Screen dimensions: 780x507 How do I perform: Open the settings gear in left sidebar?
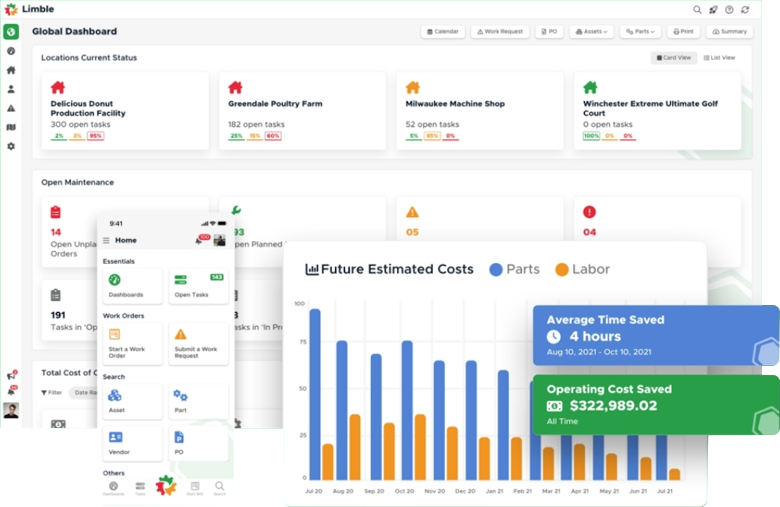pyautogui.click(x=11, y=146)
